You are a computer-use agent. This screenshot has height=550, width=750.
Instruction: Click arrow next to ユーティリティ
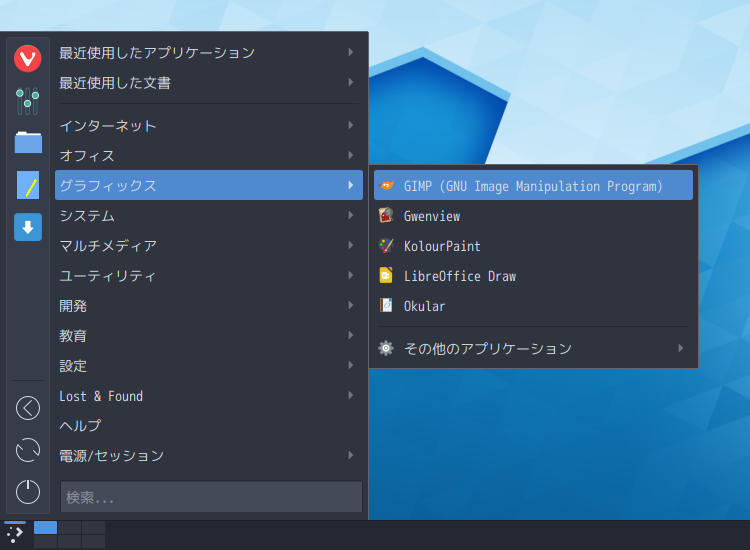351,275
